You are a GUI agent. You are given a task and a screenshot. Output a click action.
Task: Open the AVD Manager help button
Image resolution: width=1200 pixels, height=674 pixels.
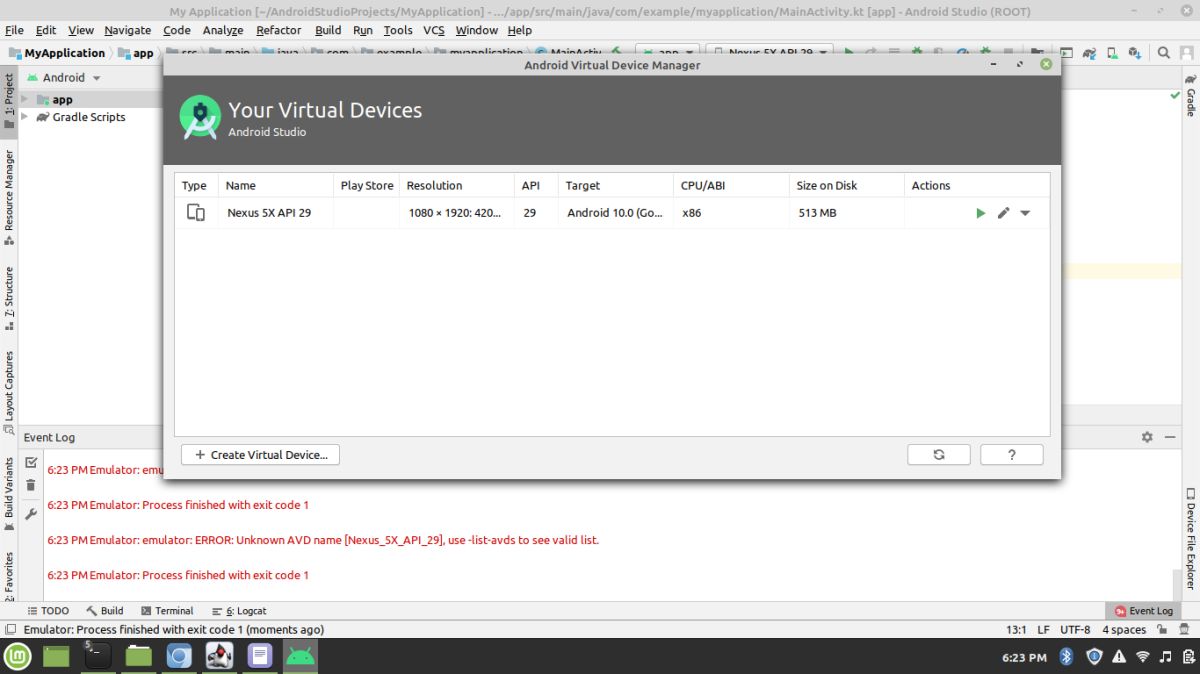[x=1012, y=454]
